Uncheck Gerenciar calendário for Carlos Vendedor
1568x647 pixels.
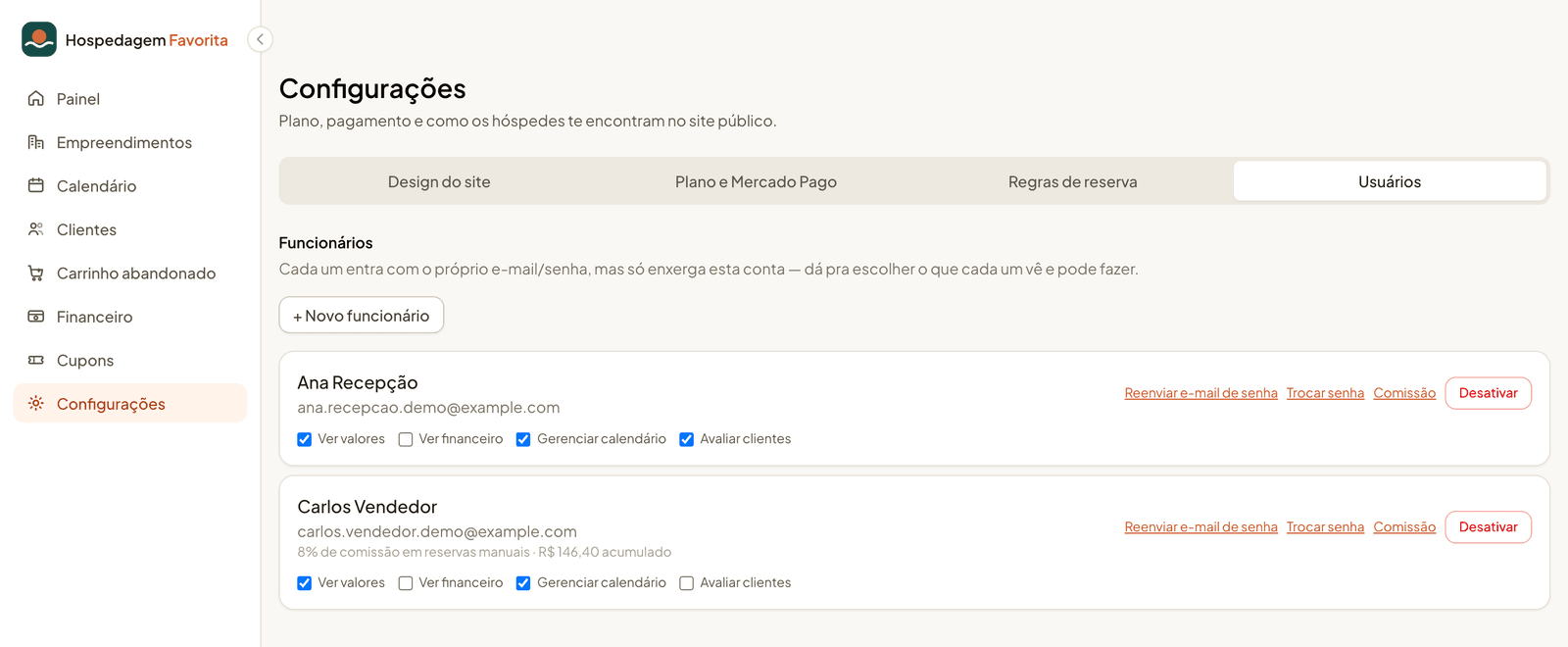pyautogui.click(x=523, y=583)
